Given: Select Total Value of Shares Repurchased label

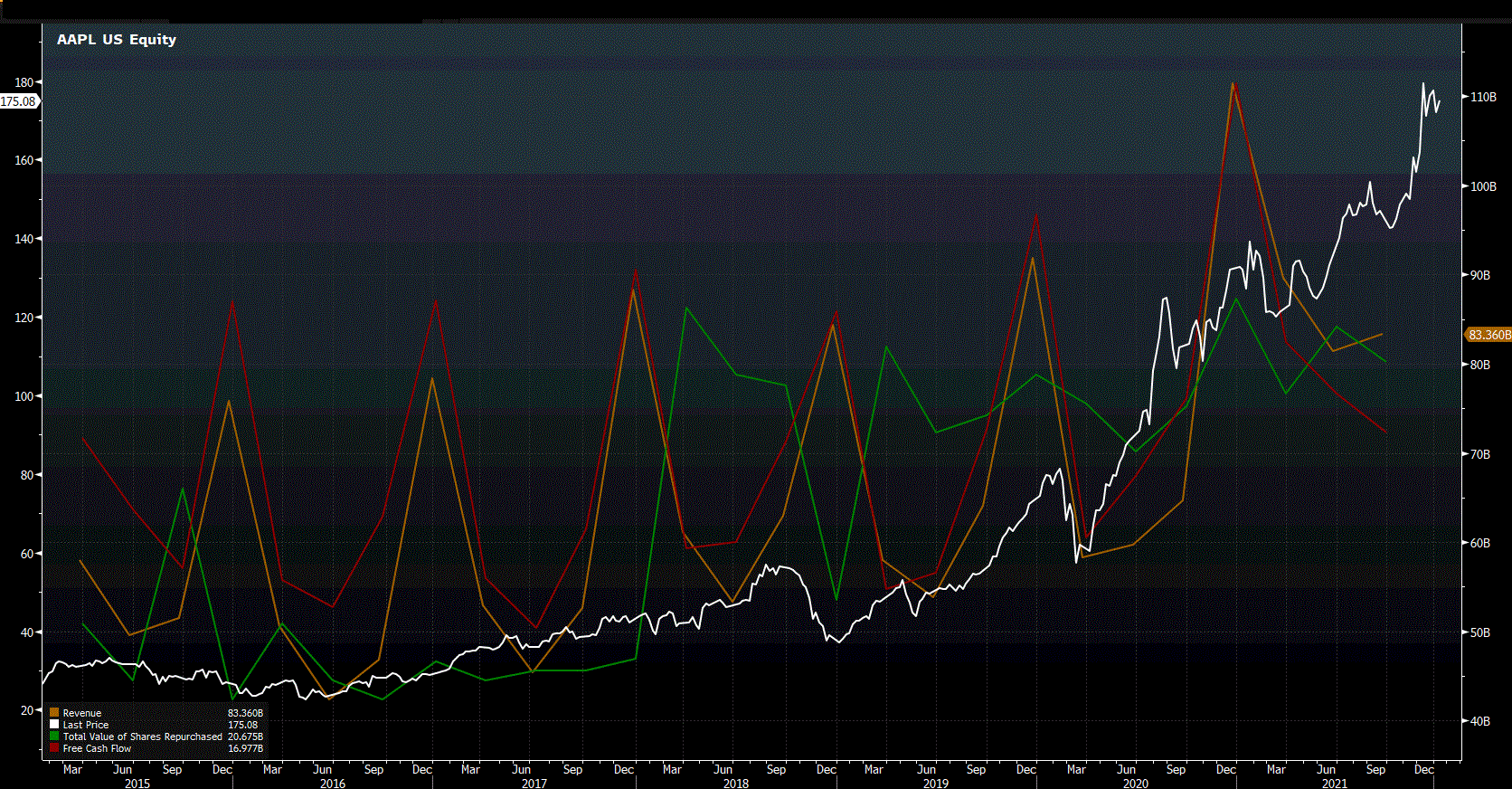Looking at the screenshot, I should (142, 737).
